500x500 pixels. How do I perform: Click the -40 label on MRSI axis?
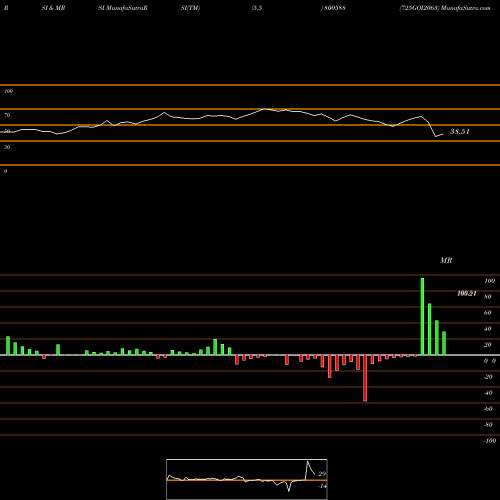click(x=488, y=393)
